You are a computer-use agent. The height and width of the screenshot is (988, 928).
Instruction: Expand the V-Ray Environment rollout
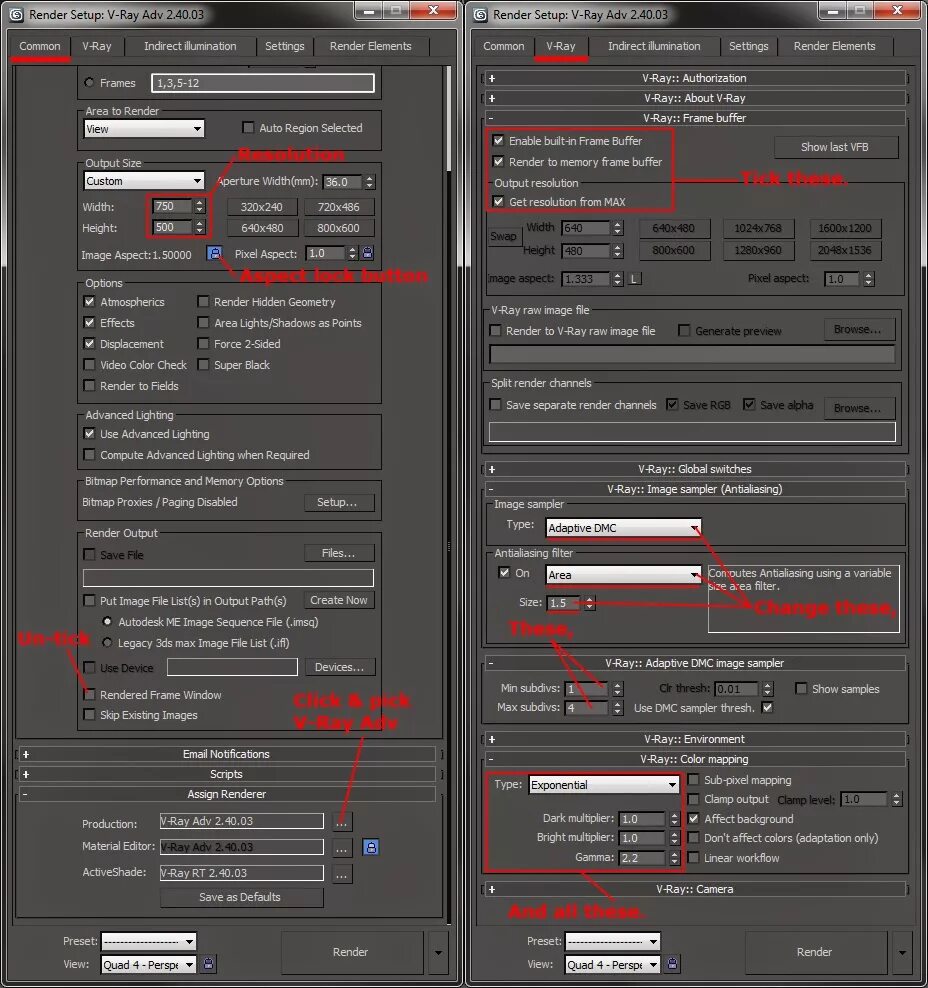(694, 739)
